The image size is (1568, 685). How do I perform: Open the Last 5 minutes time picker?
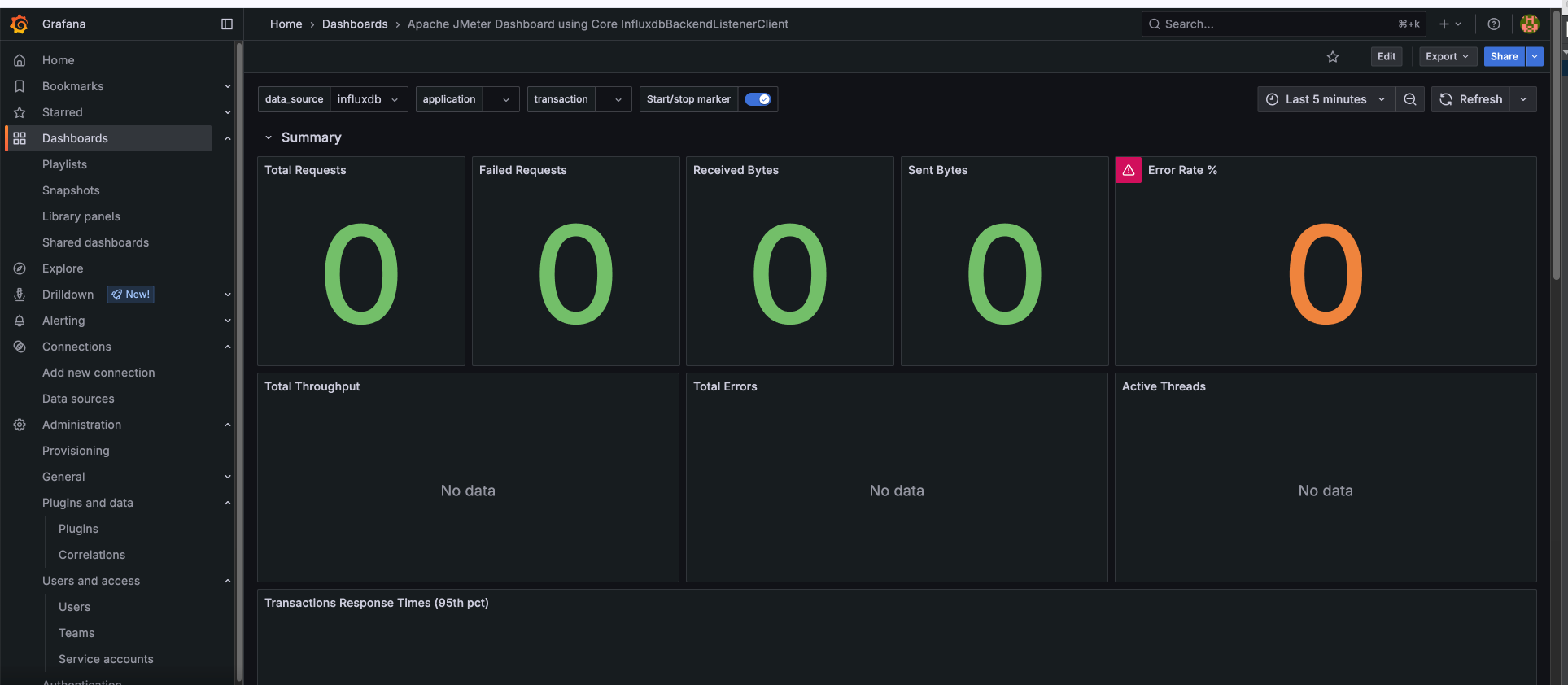click(x=1326, y=99)
